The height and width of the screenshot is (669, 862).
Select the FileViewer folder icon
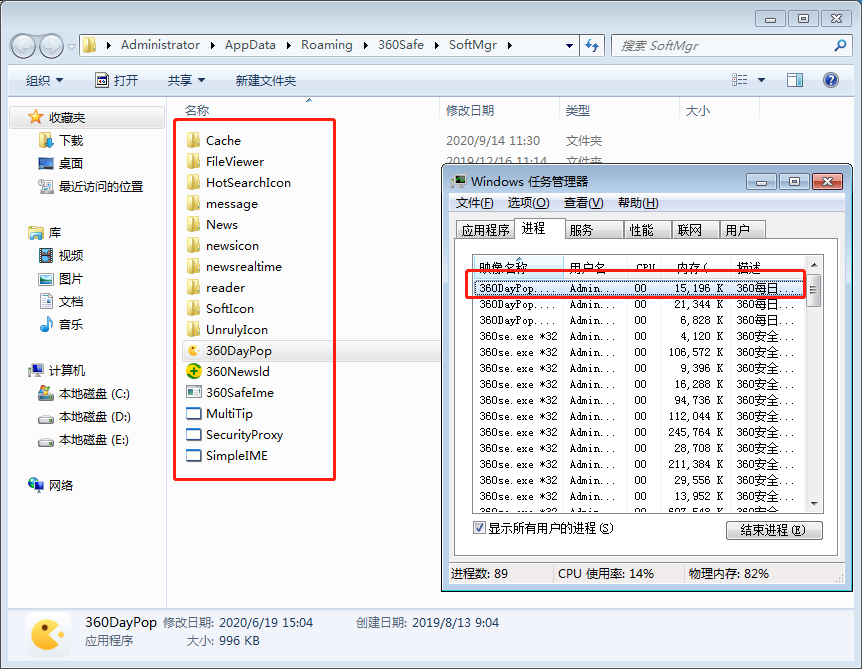(x=193, y=161)
